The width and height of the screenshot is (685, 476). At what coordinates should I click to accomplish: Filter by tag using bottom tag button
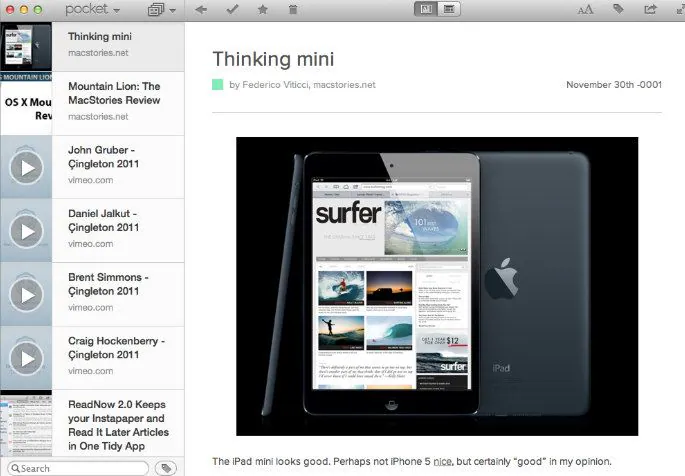(166, 468)
